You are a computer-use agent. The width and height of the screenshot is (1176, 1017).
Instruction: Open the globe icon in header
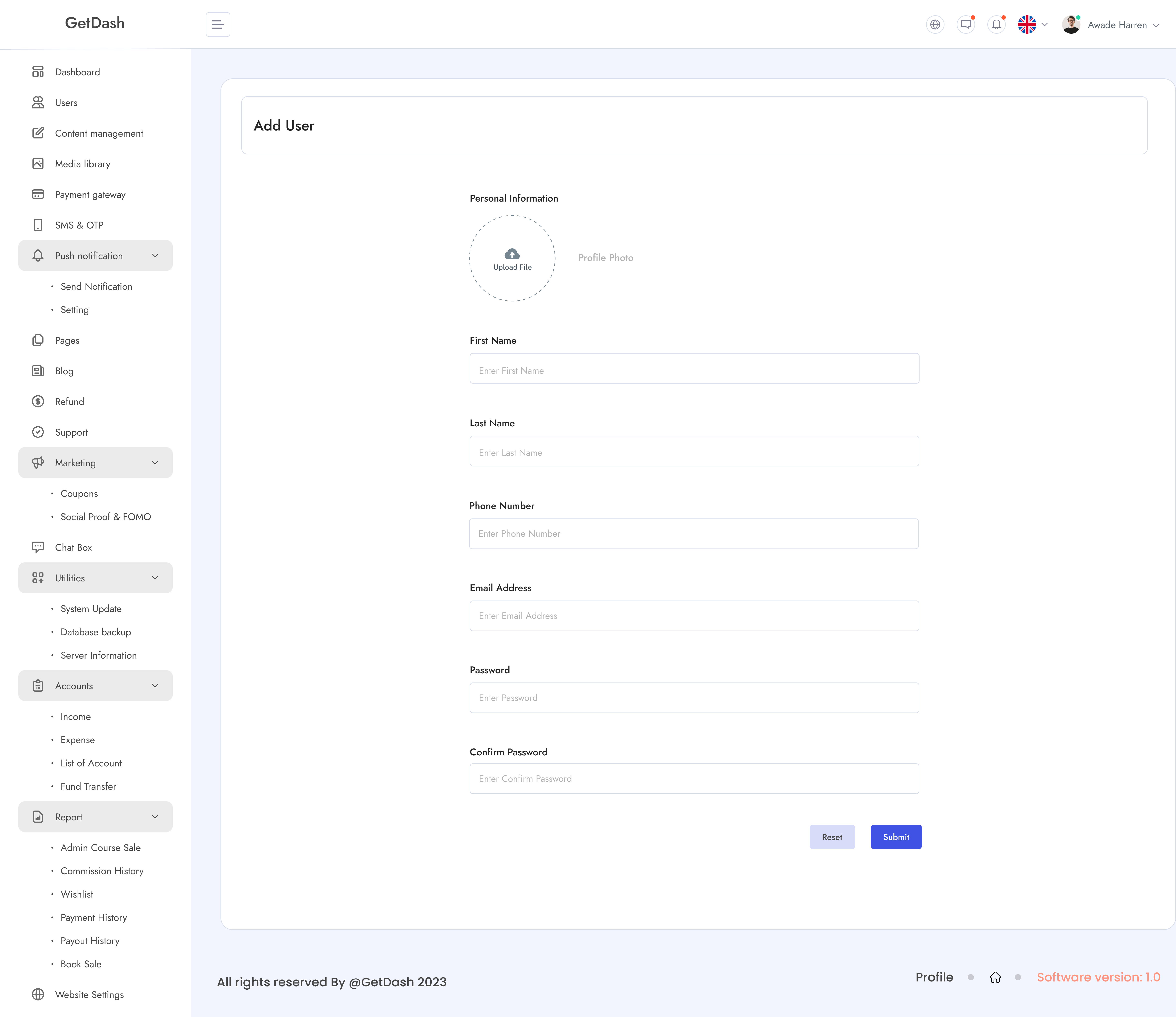pos(935,25)
